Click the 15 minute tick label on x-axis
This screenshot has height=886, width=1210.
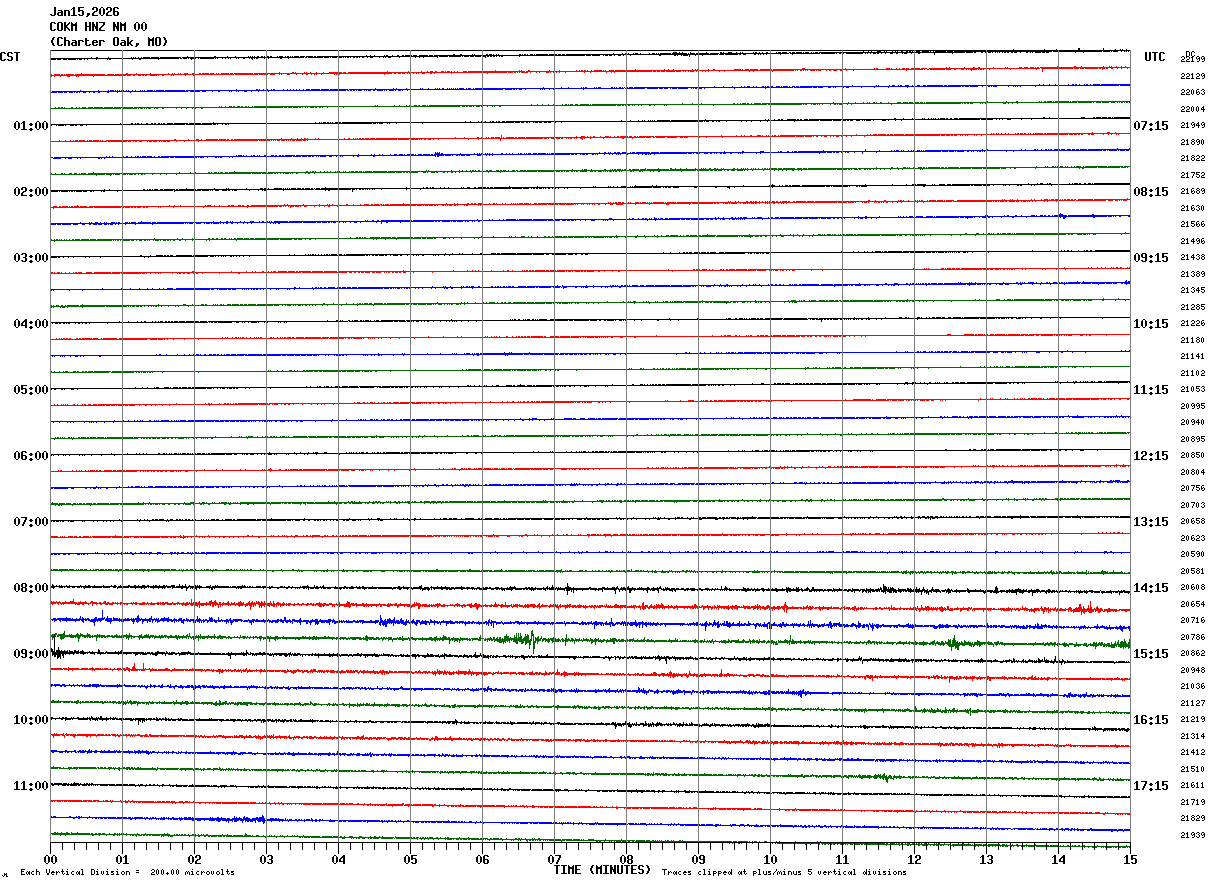[1130, 859]
